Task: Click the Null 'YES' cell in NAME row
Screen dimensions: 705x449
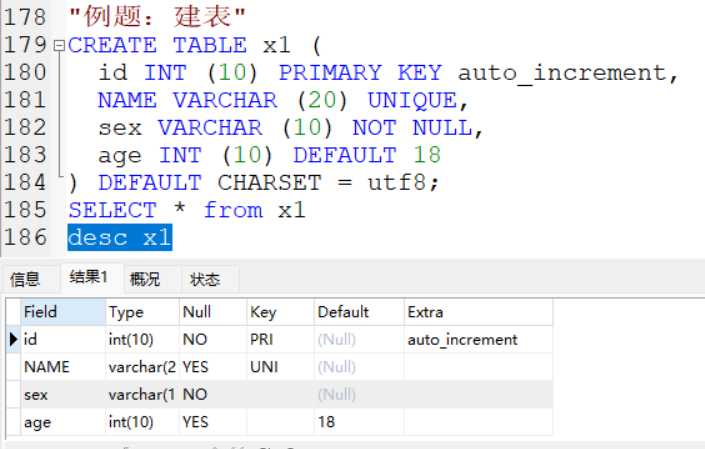Action: coord(213,367)
